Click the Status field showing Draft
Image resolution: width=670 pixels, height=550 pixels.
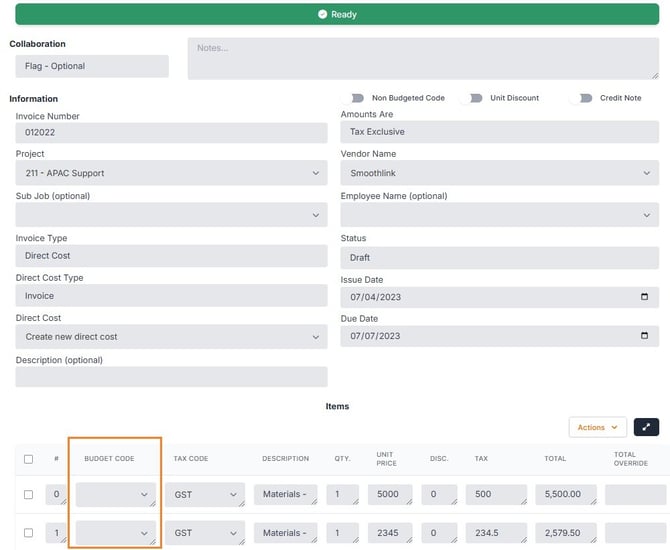[x=500, y=258]
